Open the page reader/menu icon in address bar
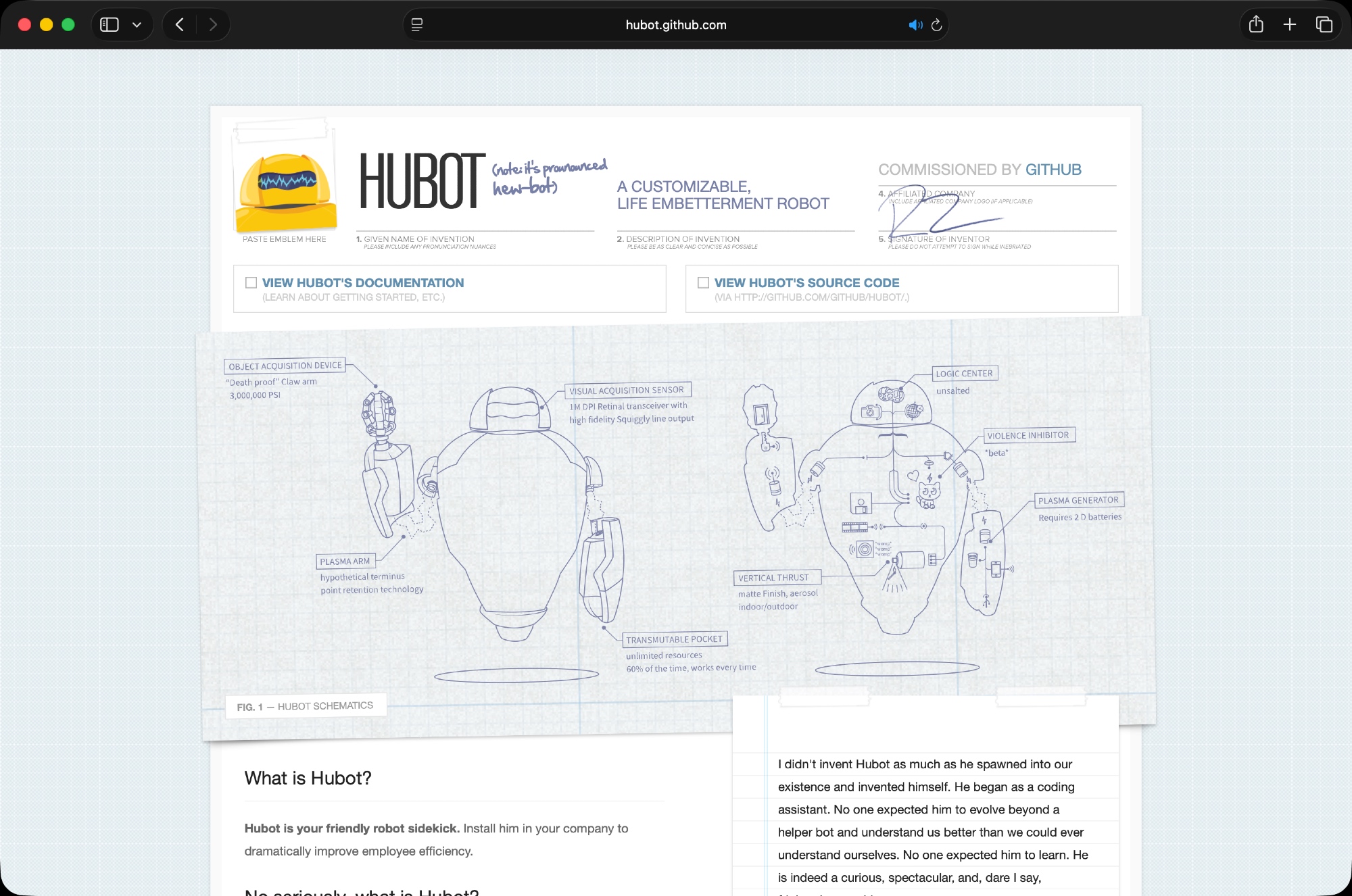Screen dimensions: 1352x896 (x=417, y=25)
